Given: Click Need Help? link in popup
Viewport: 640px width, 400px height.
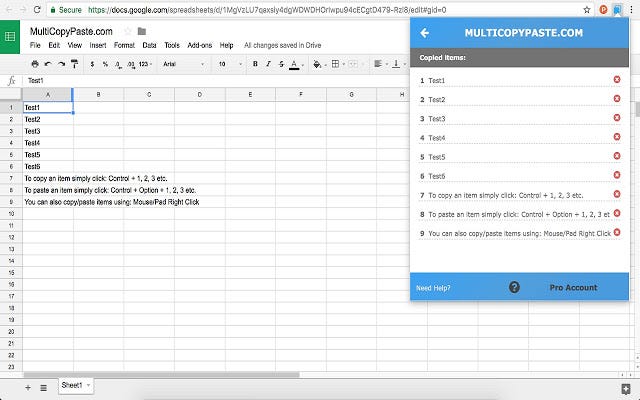Looking at the screenshot, I should (x=433, y=288).
